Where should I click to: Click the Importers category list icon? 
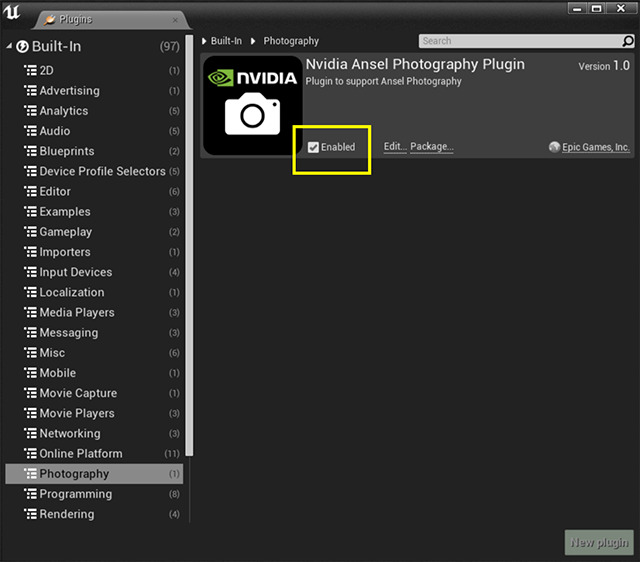click(31, 252)
